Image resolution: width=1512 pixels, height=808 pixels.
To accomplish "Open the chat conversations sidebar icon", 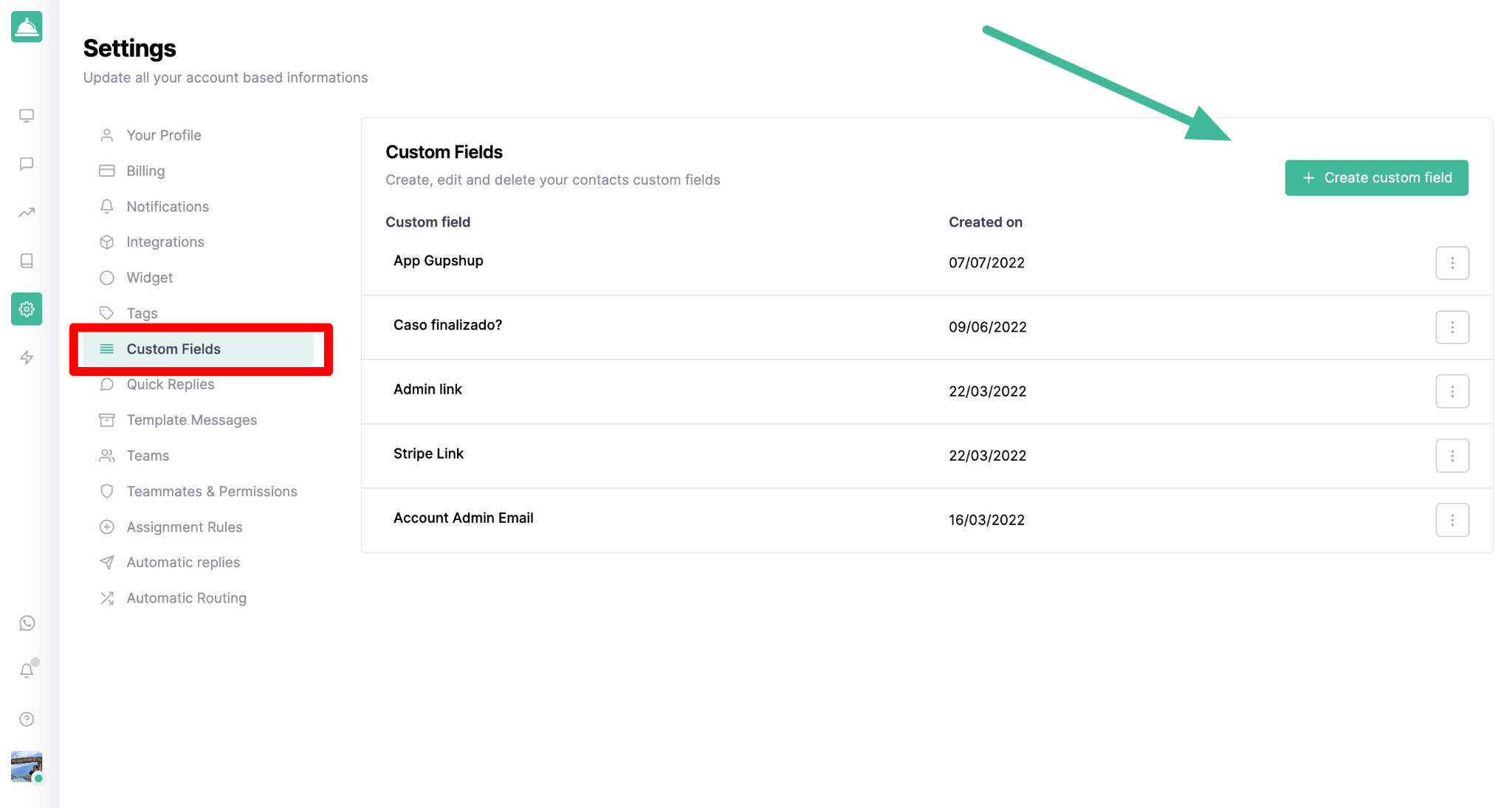I will click(x=27, y=164).
